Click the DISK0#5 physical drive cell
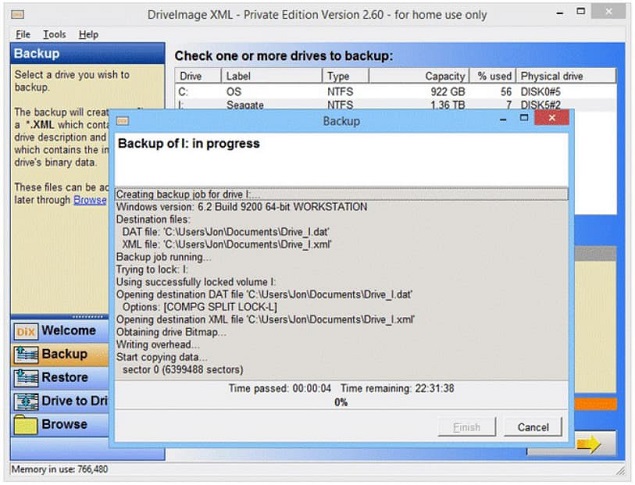Viewport: 635px width, 485px height. pyautogui.click(x=540, y=92)
